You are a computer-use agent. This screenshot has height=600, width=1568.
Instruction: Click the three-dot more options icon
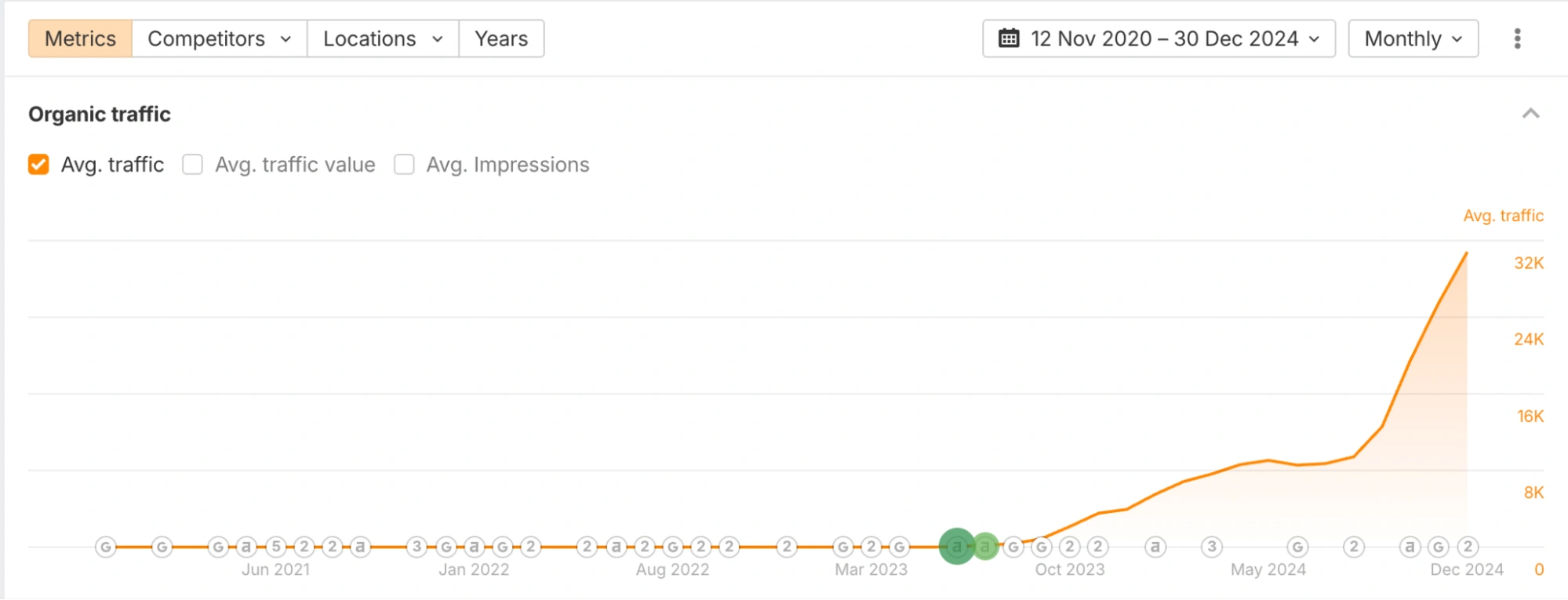pos(1517,38)
